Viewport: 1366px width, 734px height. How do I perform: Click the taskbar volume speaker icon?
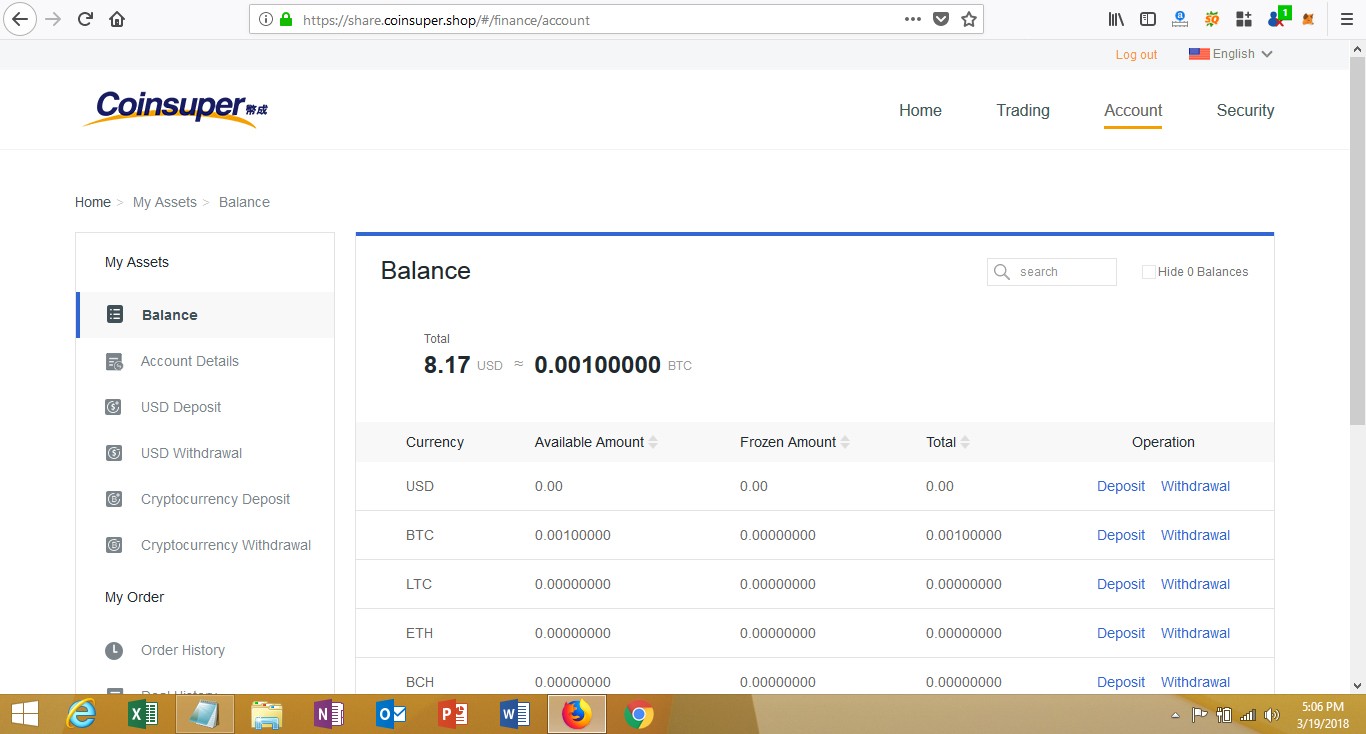pyautogui.click(x=1272, y=716)
